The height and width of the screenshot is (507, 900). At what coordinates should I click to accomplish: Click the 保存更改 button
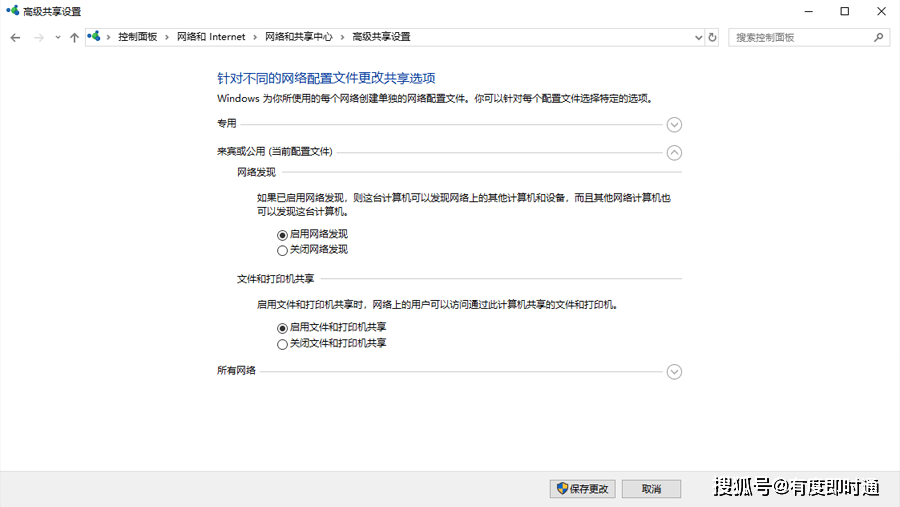point(583,489)
